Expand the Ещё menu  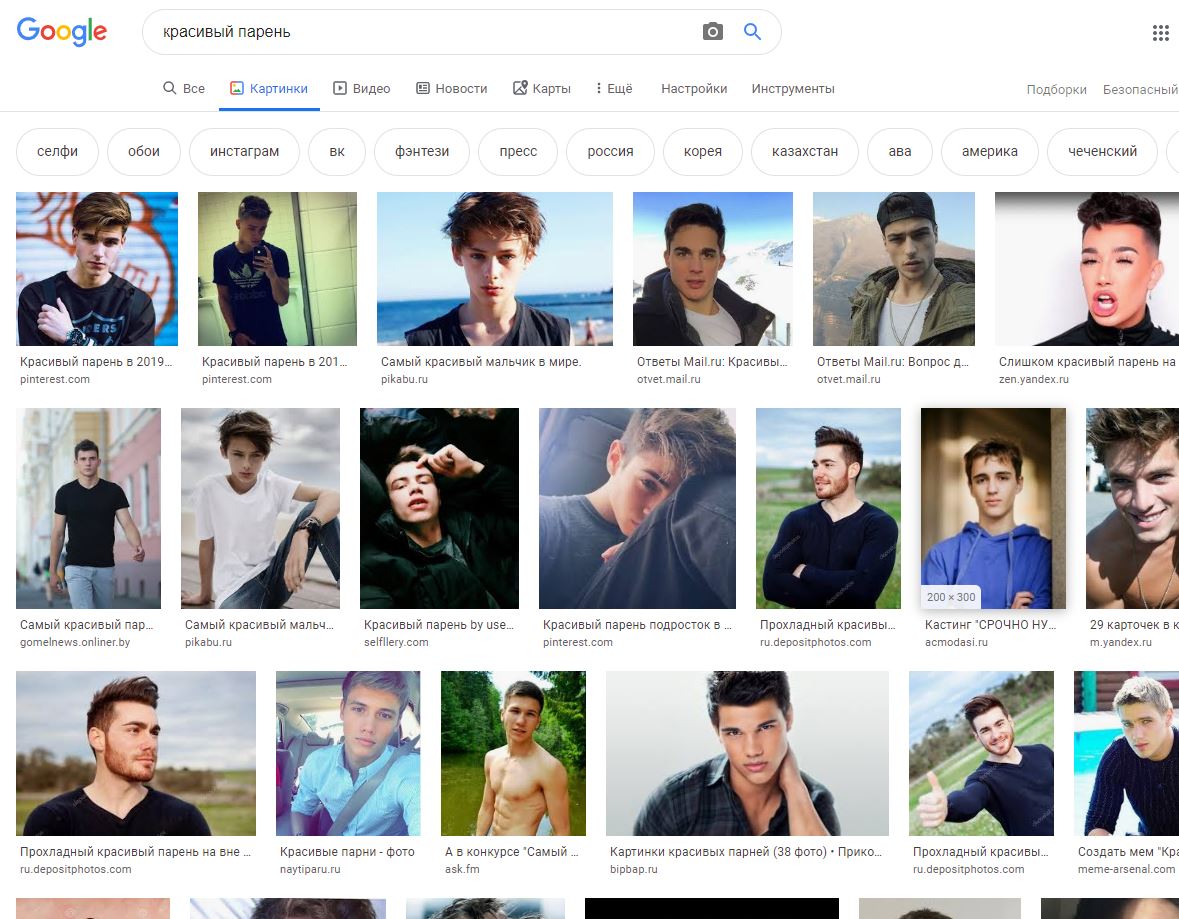(x=614, y=89)
